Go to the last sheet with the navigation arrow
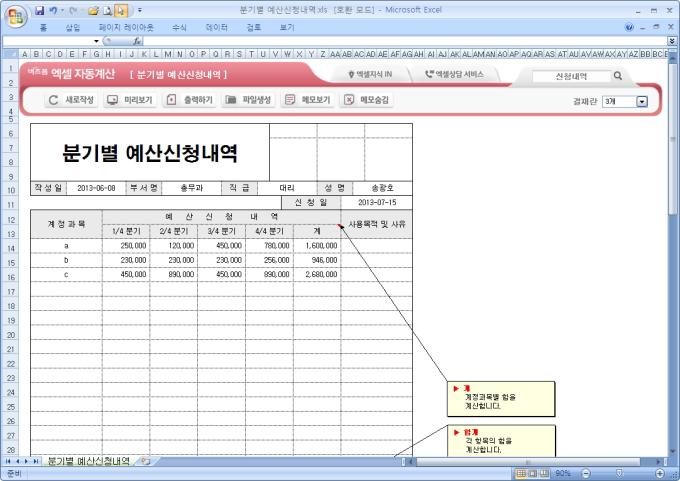 tap(36, 461)
